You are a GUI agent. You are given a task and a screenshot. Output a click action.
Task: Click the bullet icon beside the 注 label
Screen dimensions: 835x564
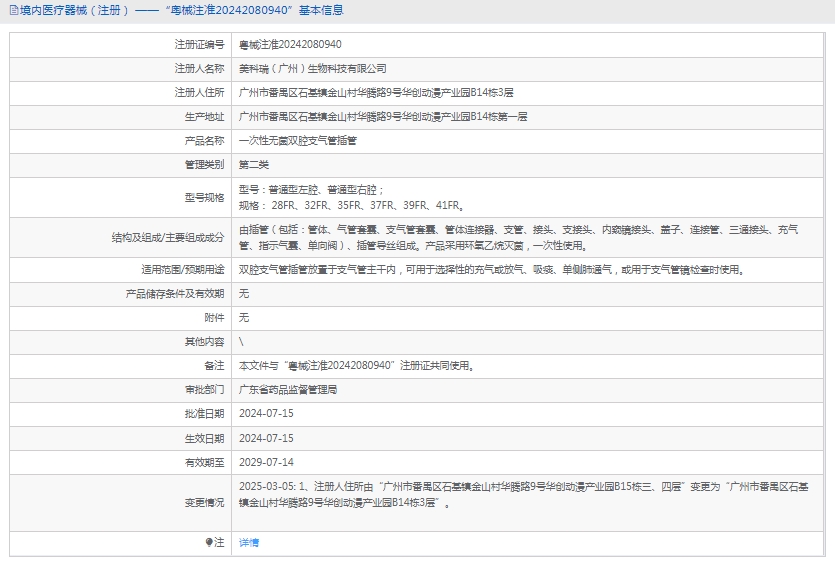pos(209,542)
